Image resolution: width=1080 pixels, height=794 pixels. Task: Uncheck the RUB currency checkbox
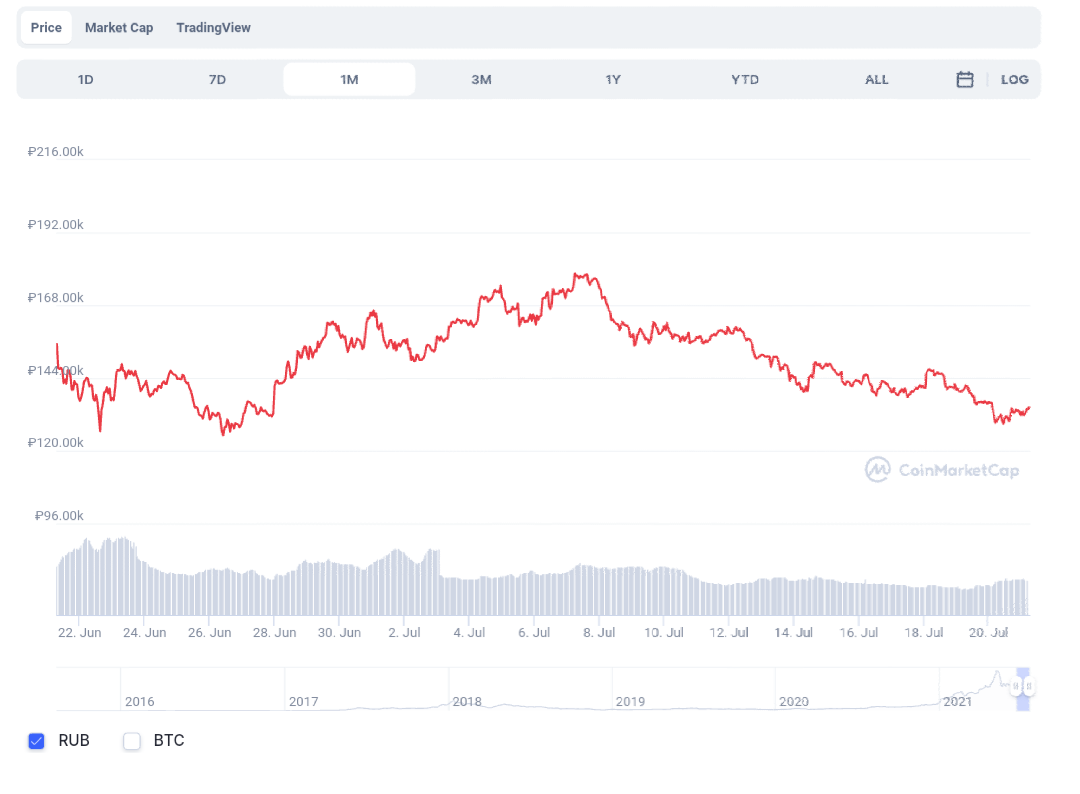(37, 741)
